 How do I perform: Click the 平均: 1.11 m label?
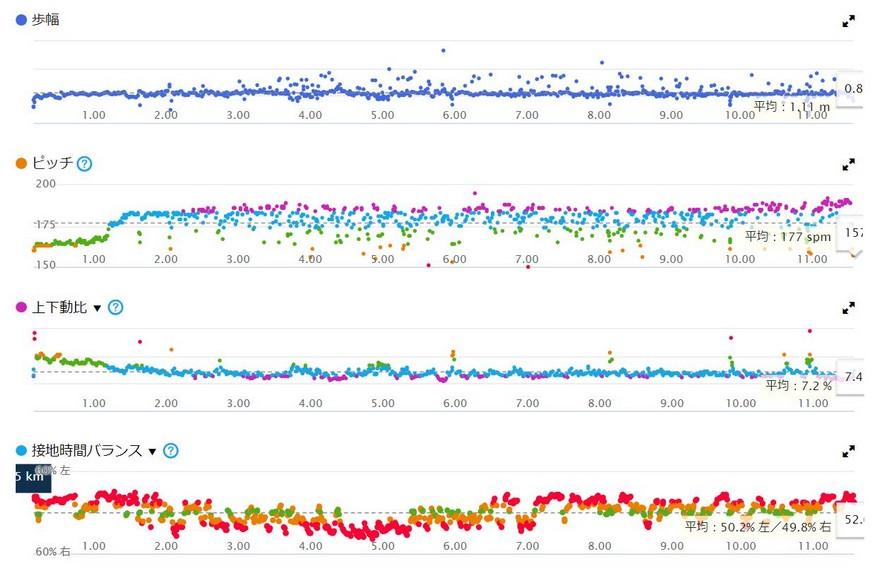(791, 104)
